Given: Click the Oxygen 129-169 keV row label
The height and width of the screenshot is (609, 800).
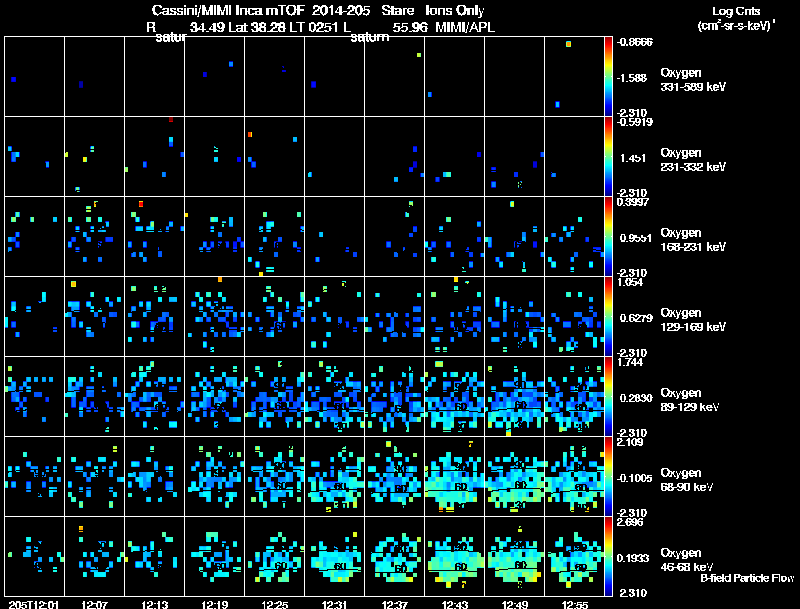Looking at the screenshot, I should [x=692, y=318].
